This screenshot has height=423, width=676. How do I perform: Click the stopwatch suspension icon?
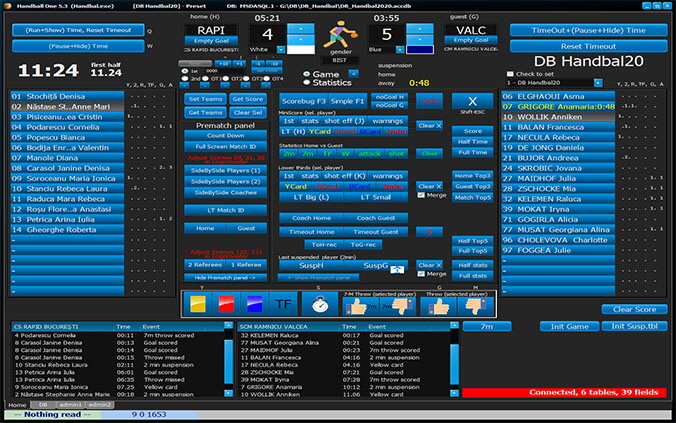coord(319,304)
